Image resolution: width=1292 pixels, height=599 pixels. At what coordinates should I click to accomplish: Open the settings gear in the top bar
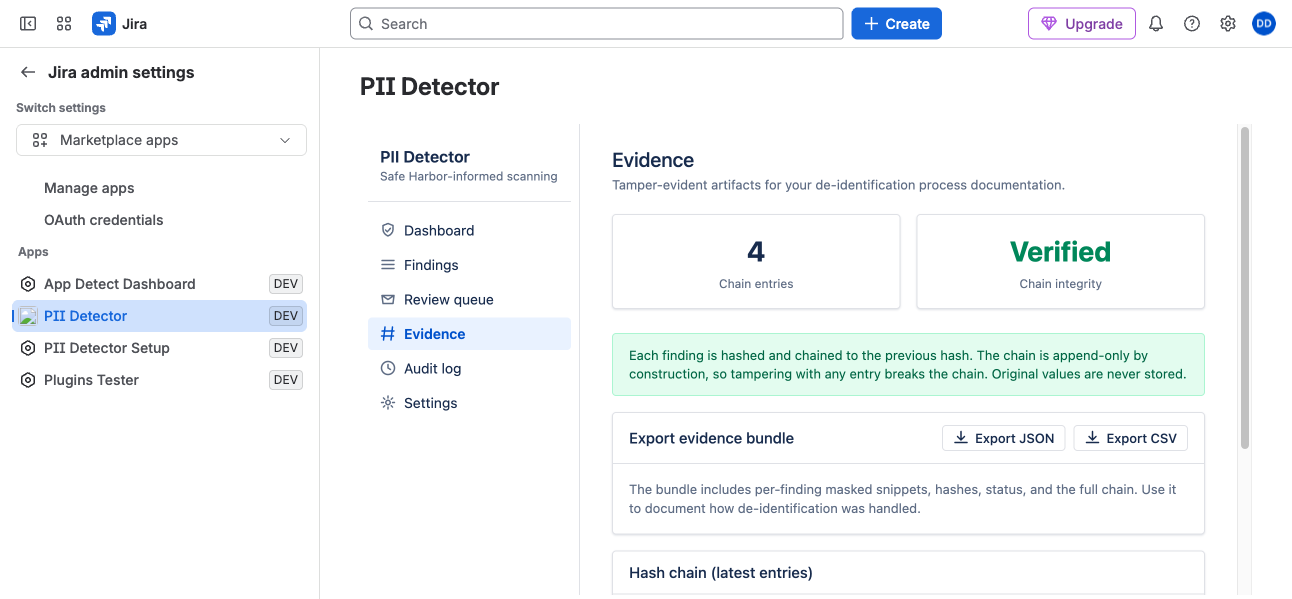[1228, 24]
